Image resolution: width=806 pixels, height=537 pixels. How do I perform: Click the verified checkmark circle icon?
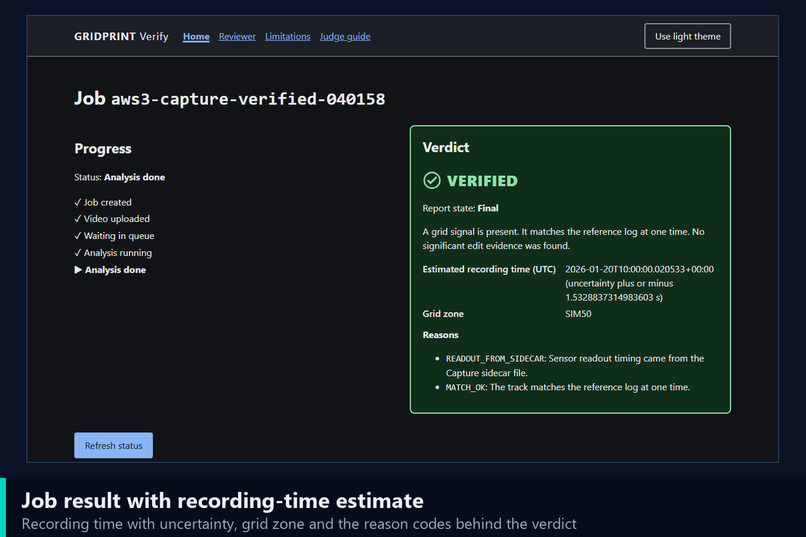pyautogui.click(x=432, y=180)
